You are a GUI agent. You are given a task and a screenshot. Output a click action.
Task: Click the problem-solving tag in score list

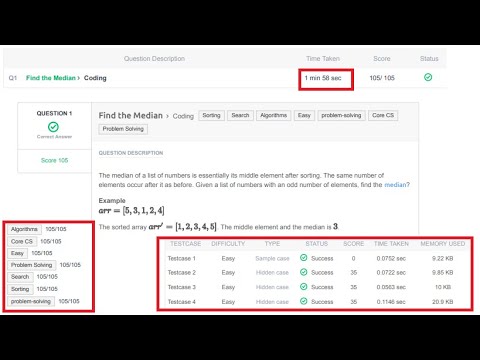[31, 301]
